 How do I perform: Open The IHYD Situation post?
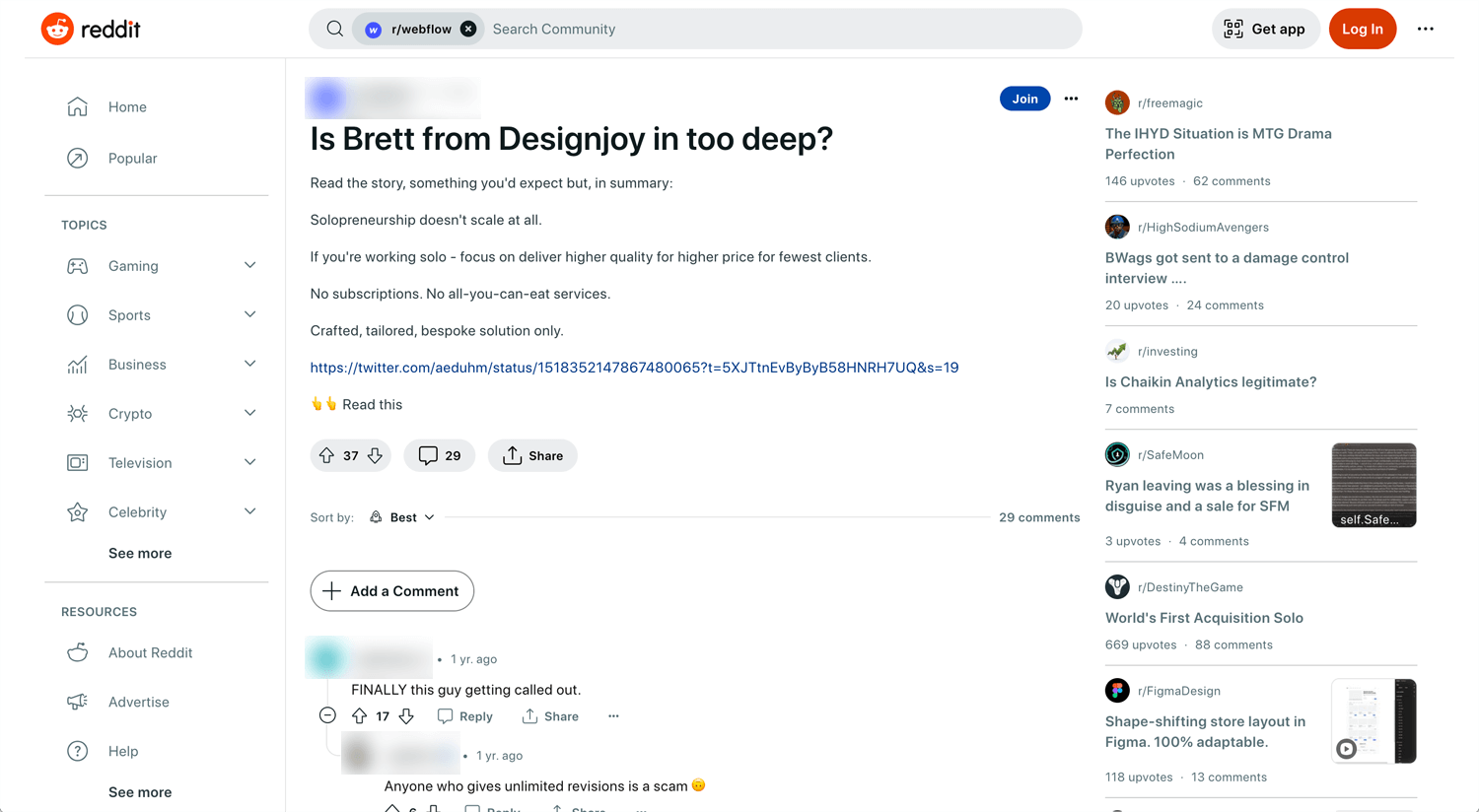(x=1219, y=144)
